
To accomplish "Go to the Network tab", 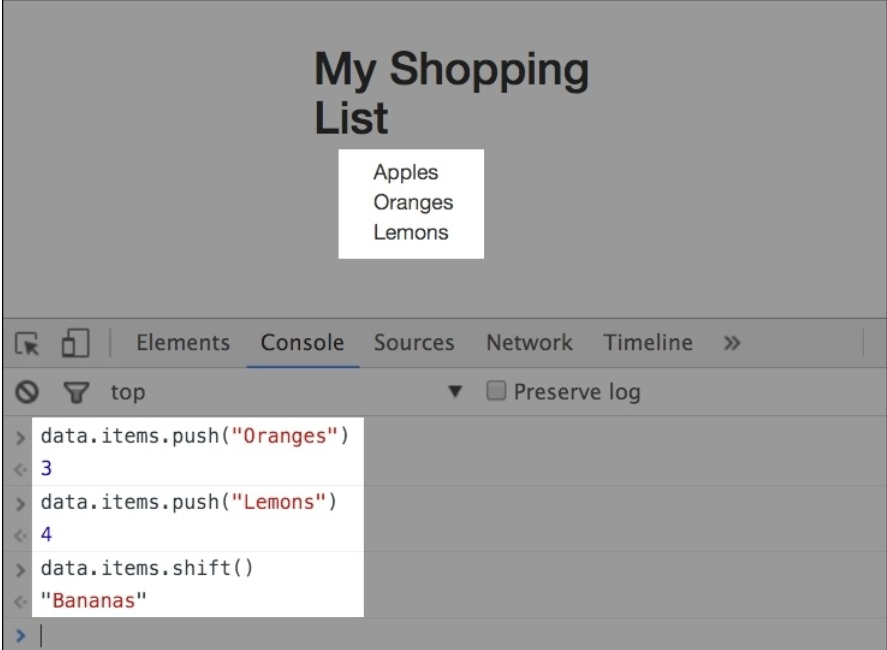I will tap(529, 343).
